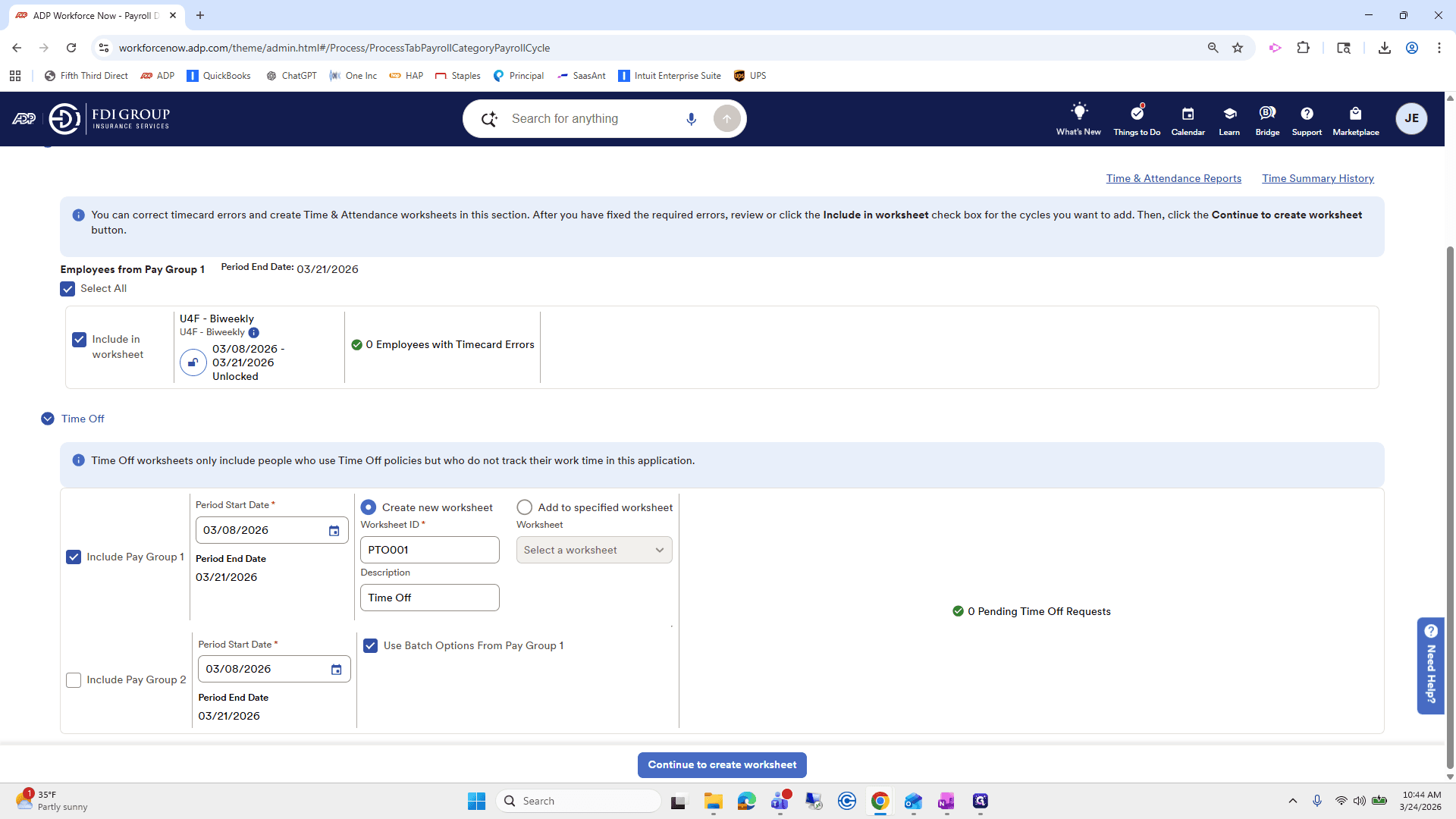Open the JE user profile avatar
1456x819 pixels.
1411,118
